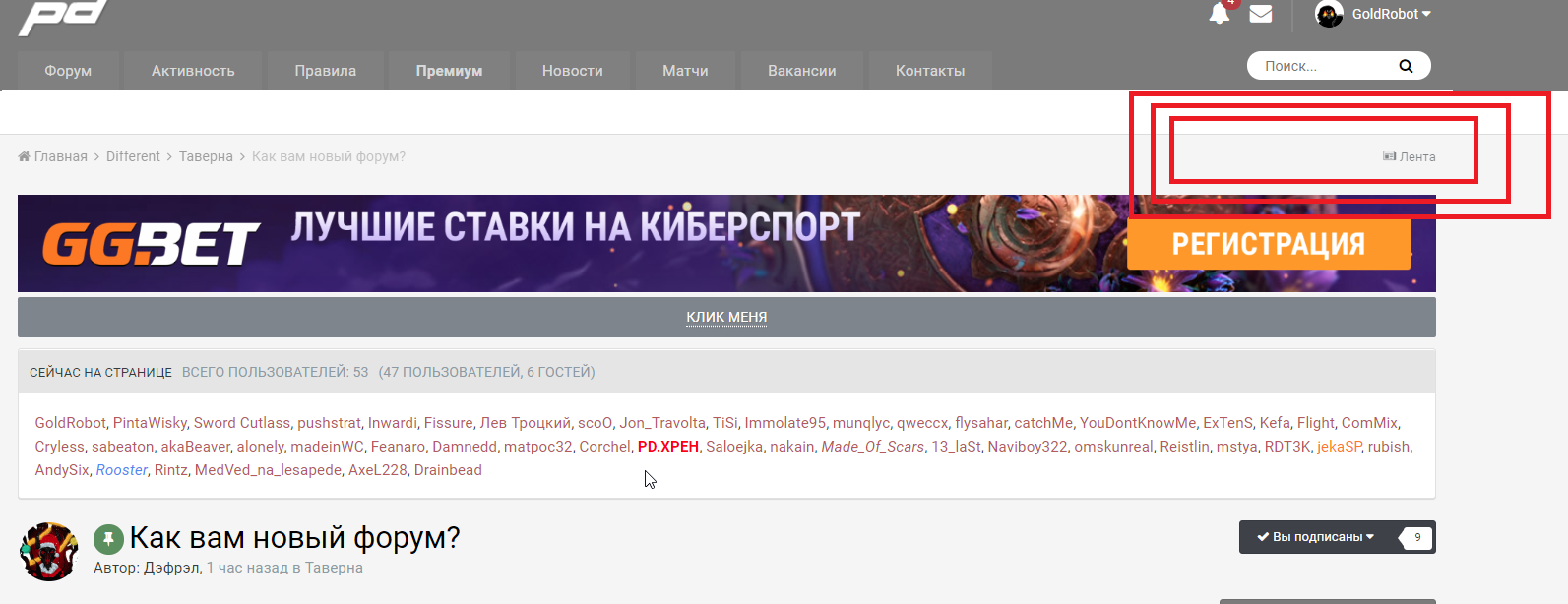Open the Форум tab
The image size is (1568, 604).
coord(68,71)
